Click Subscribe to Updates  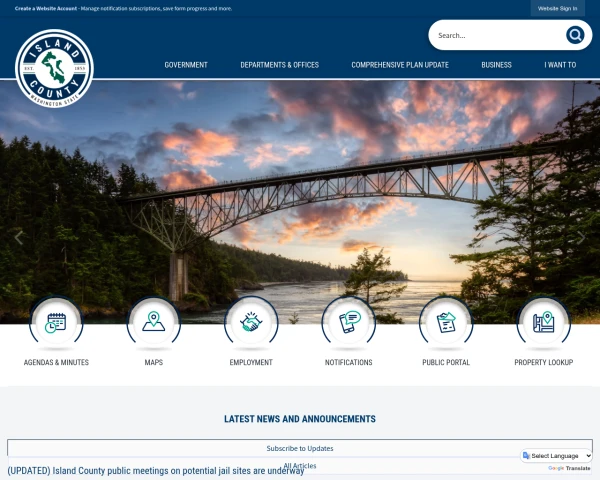[x=300, y=448]
